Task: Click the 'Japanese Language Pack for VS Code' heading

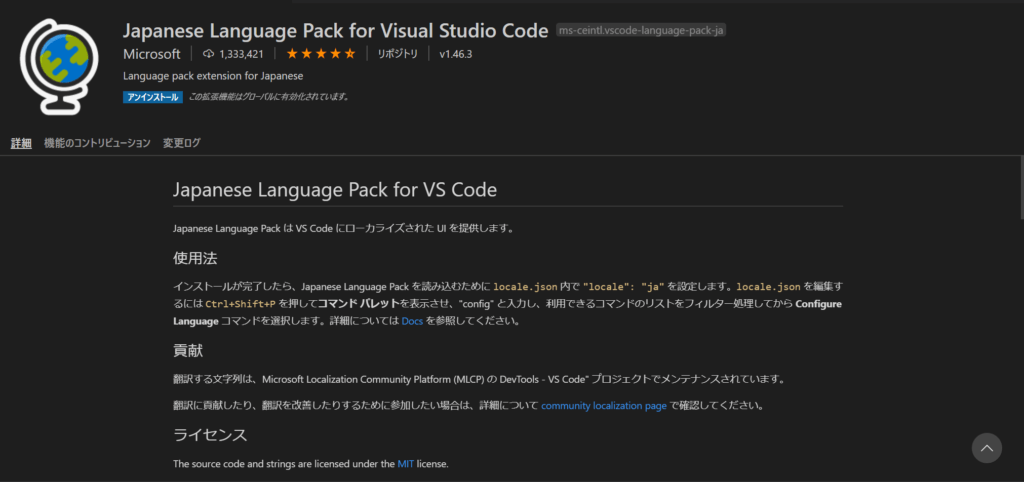Action: click(x=335, y=190)
